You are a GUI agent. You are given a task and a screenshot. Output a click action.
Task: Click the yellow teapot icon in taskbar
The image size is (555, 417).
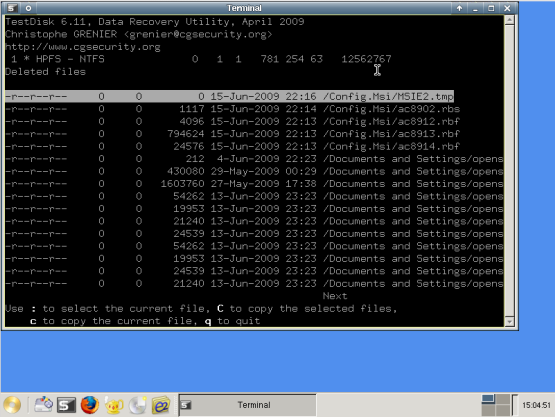coord(114,405)
